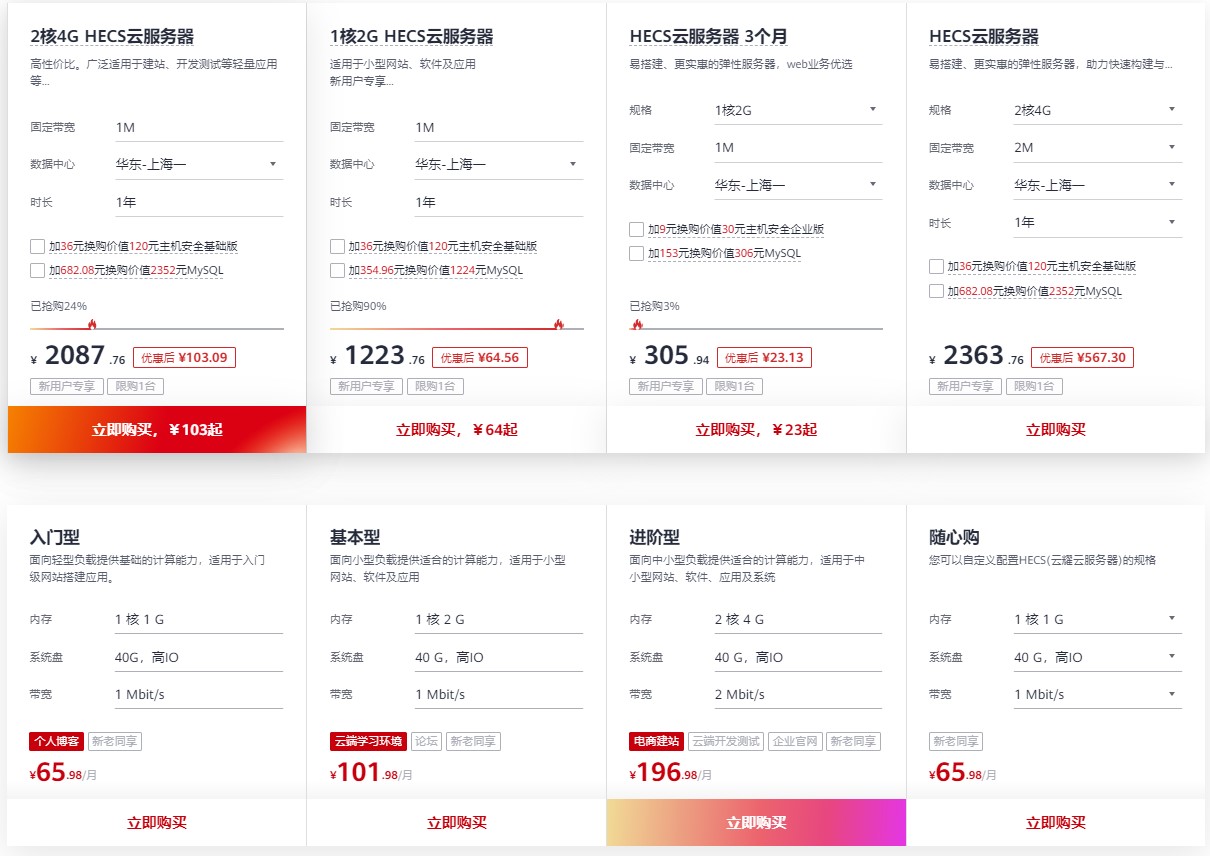1210x856 pixels.
Task: Open 数据中心 dropdown in 2核4G HECS card
Action: click(199, 164)
